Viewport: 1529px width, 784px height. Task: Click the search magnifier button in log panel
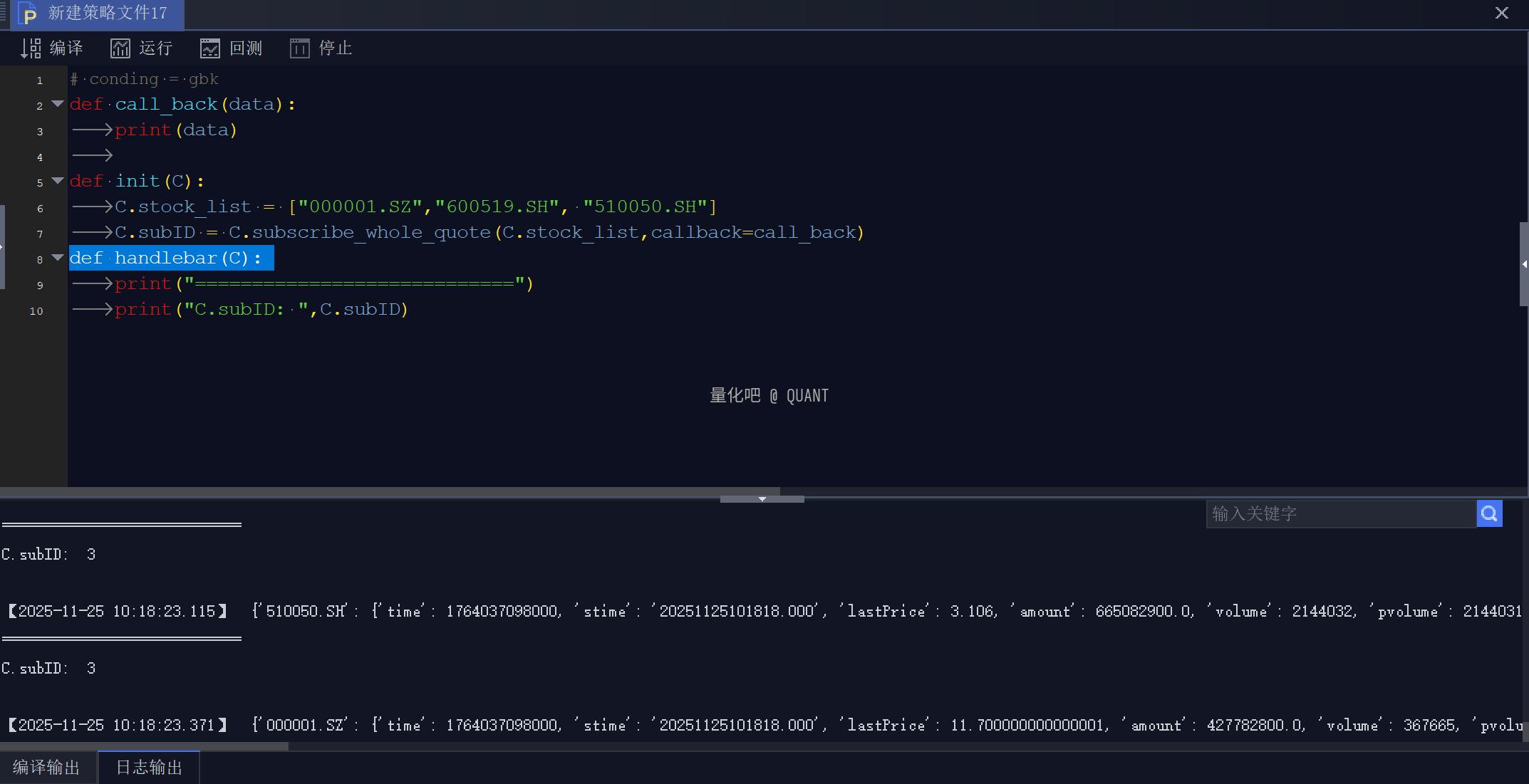point(1489,513)
